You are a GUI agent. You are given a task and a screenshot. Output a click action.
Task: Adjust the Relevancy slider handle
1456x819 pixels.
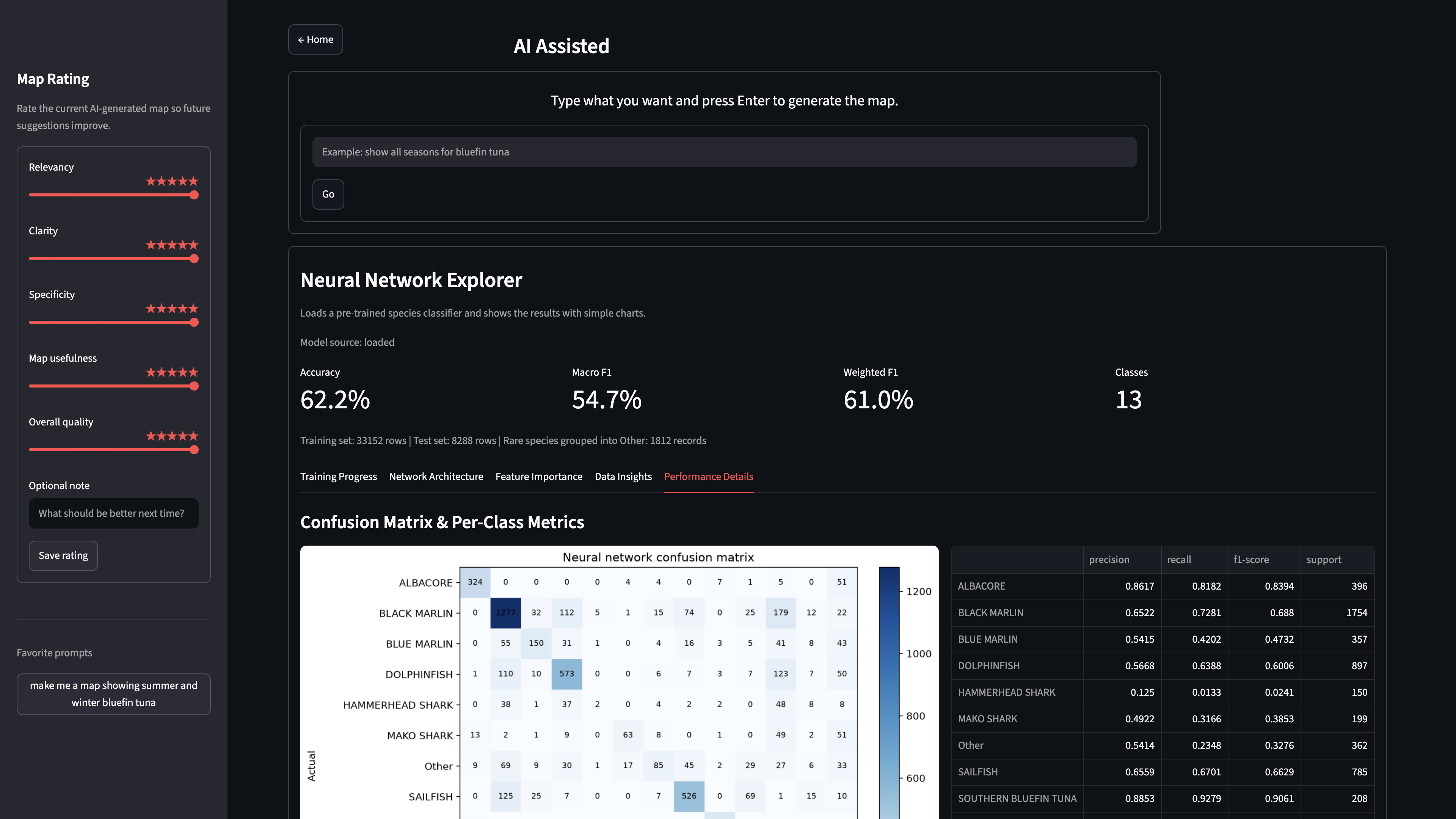click(194, 195)
